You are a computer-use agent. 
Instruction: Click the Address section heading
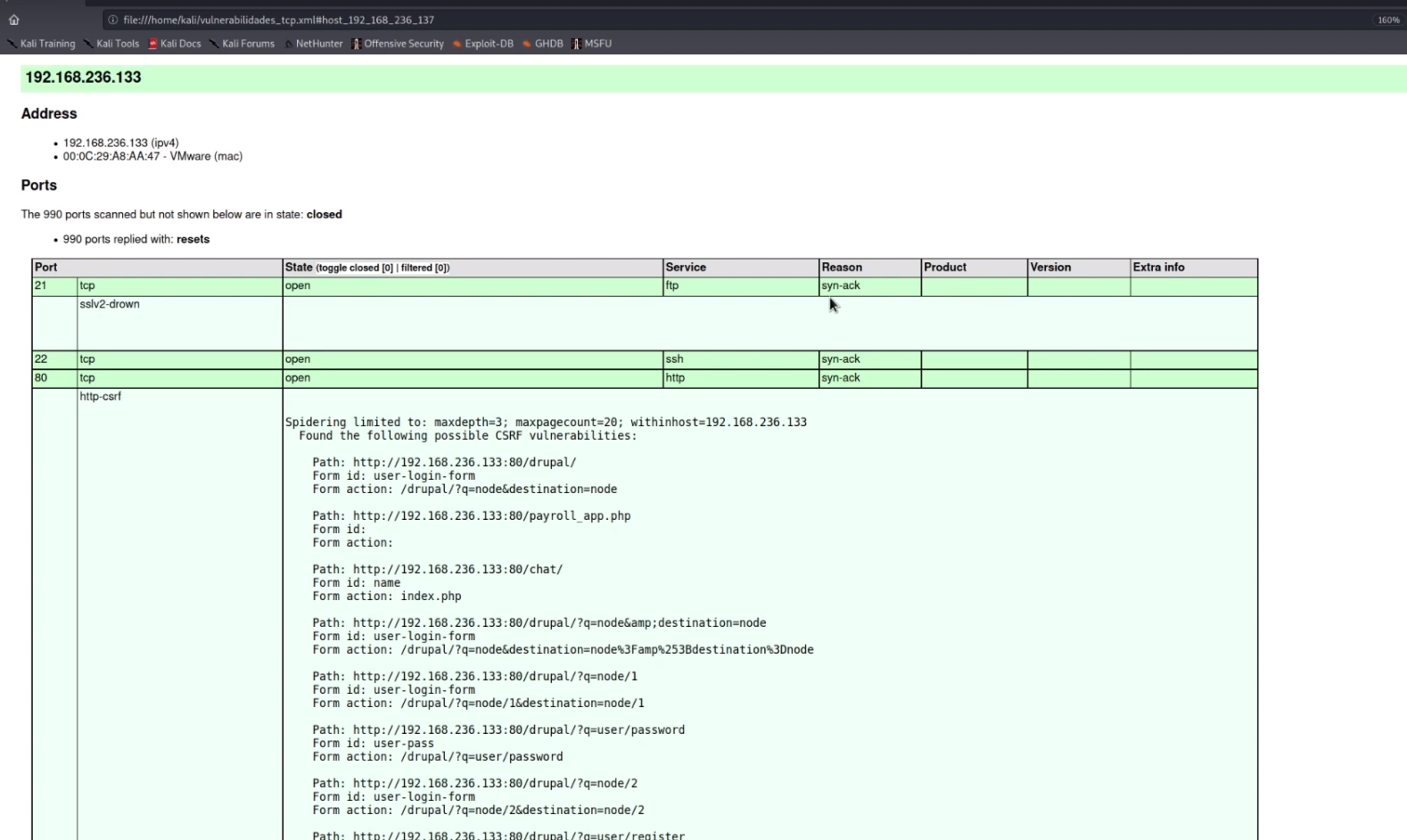[49, 114]
